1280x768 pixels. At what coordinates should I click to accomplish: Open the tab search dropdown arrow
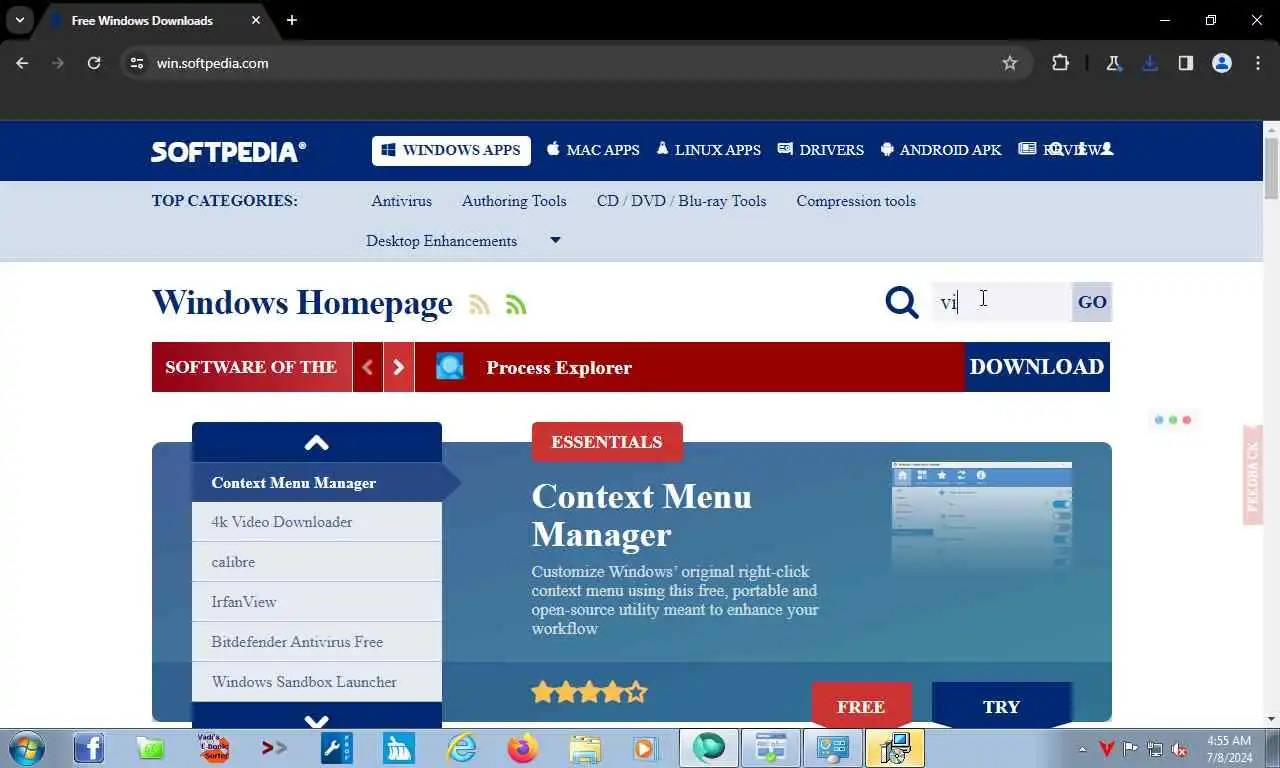[19, 20]
